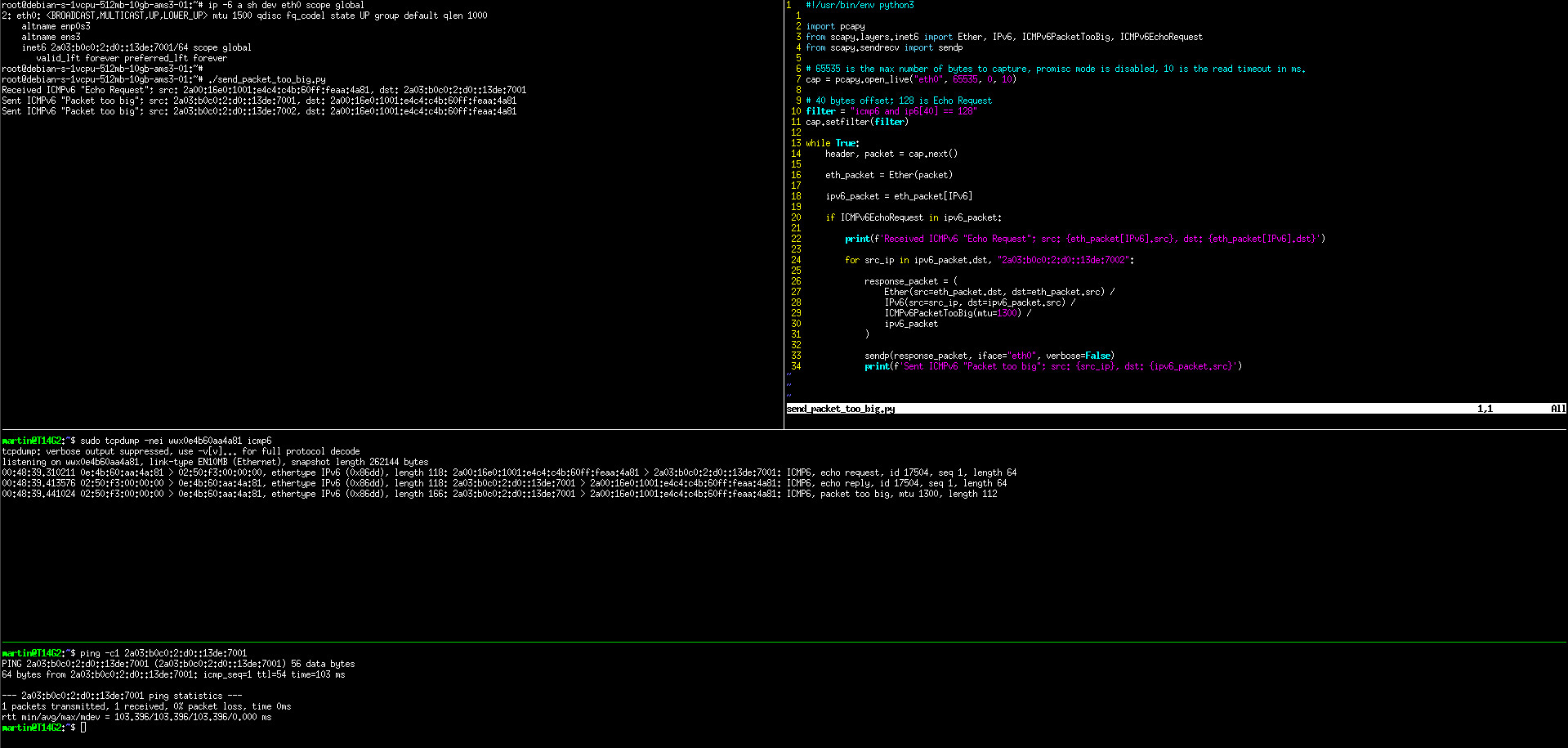The image size is (1568, 748).
Task: Click the vim status line filename send_packet_too_big.py
Action: click(x=840, y=409)
